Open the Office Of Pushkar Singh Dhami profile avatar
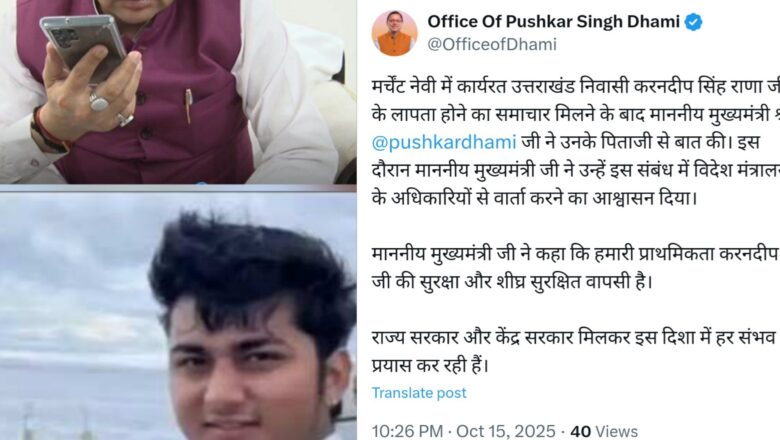This screenshot has height=440, width=780. coord(394,33)
